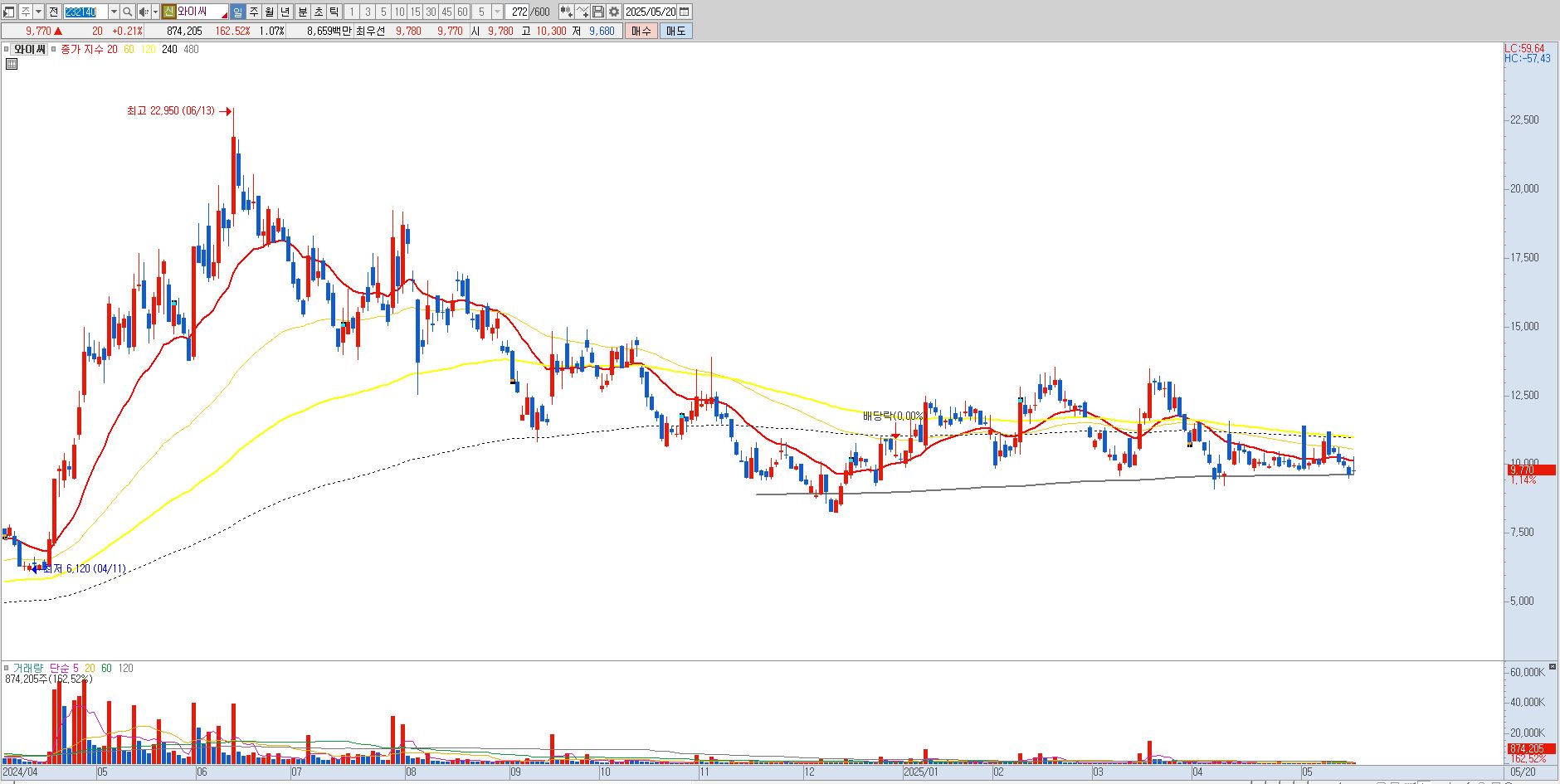Expand the sound options dropdown arrow
This screenshot has height=784, width=1560.
tap(155, 12)
